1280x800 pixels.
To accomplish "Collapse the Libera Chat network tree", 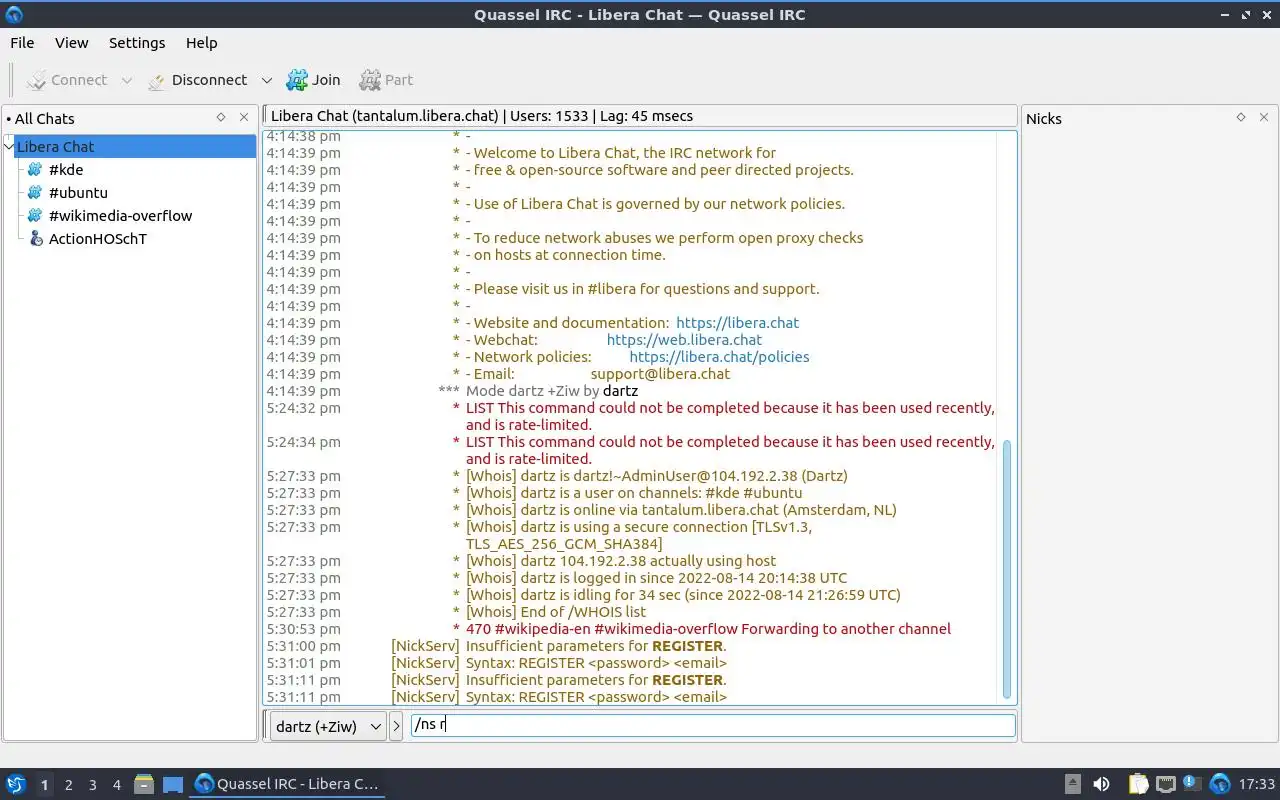I will point(10,146).
